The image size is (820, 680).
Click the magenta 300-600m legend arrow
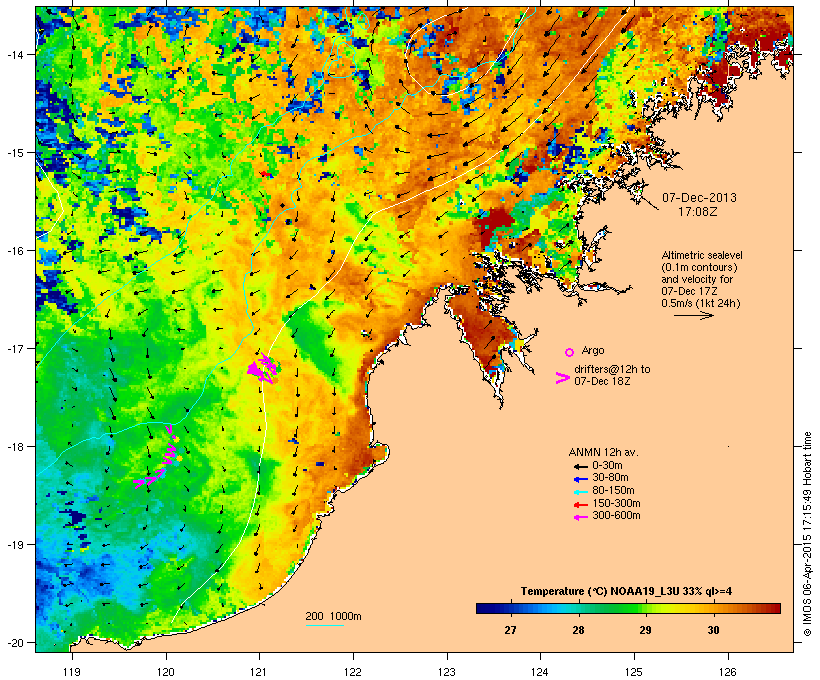581,517
